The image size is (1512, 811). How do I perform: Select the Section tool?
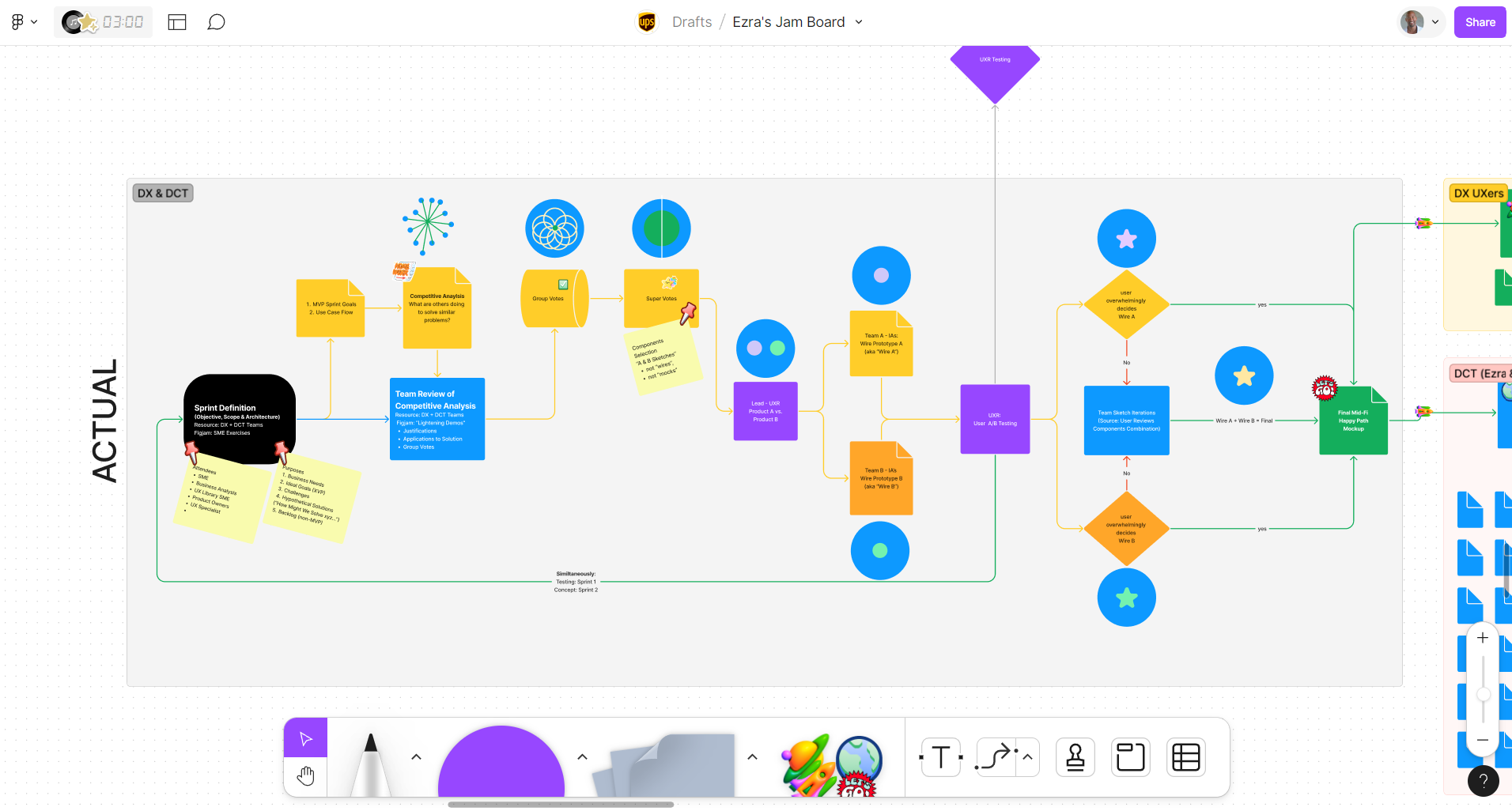pyautogui.click(x=1131, y=757)
